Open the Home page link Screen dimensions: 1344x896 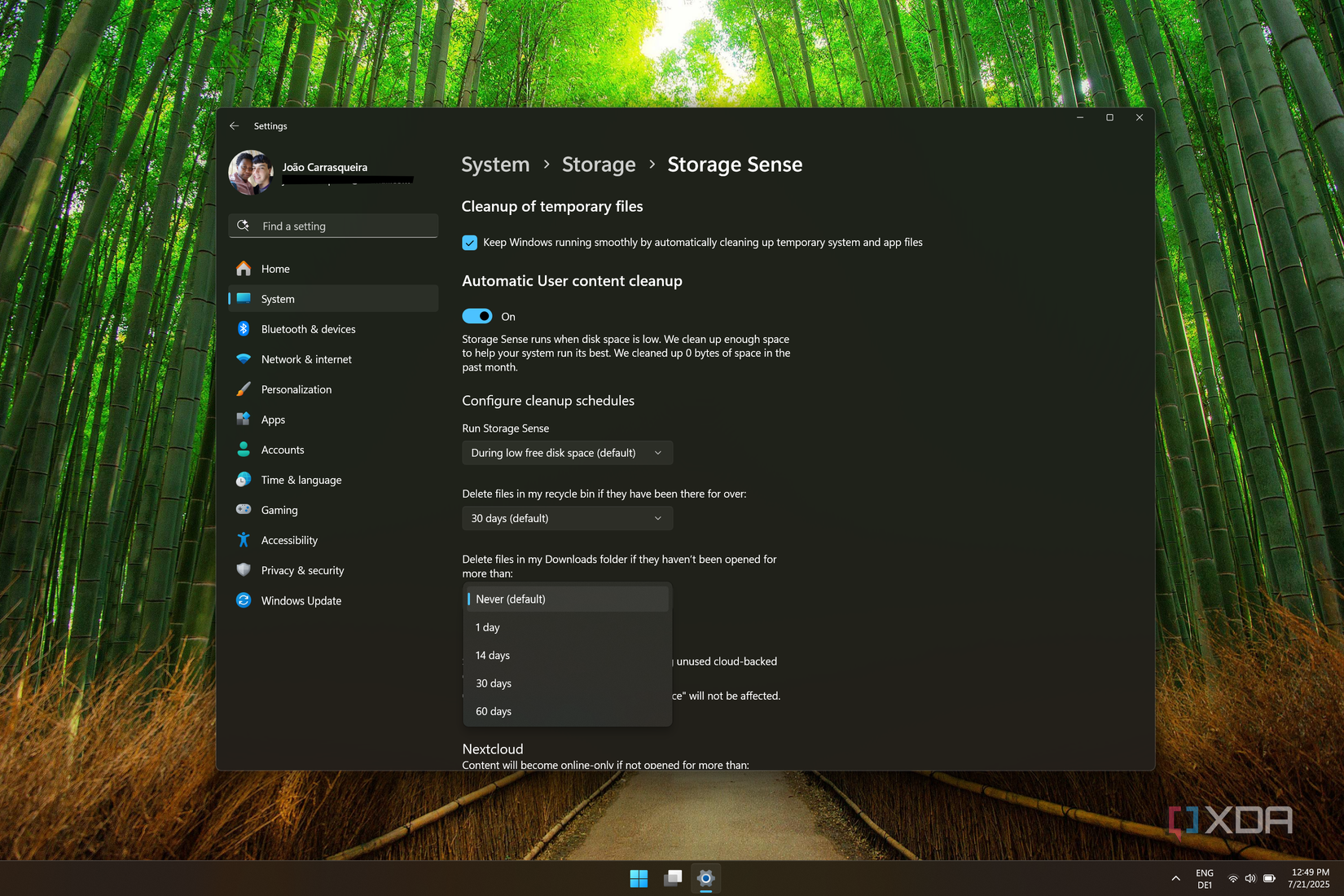[x=275, y=269]
